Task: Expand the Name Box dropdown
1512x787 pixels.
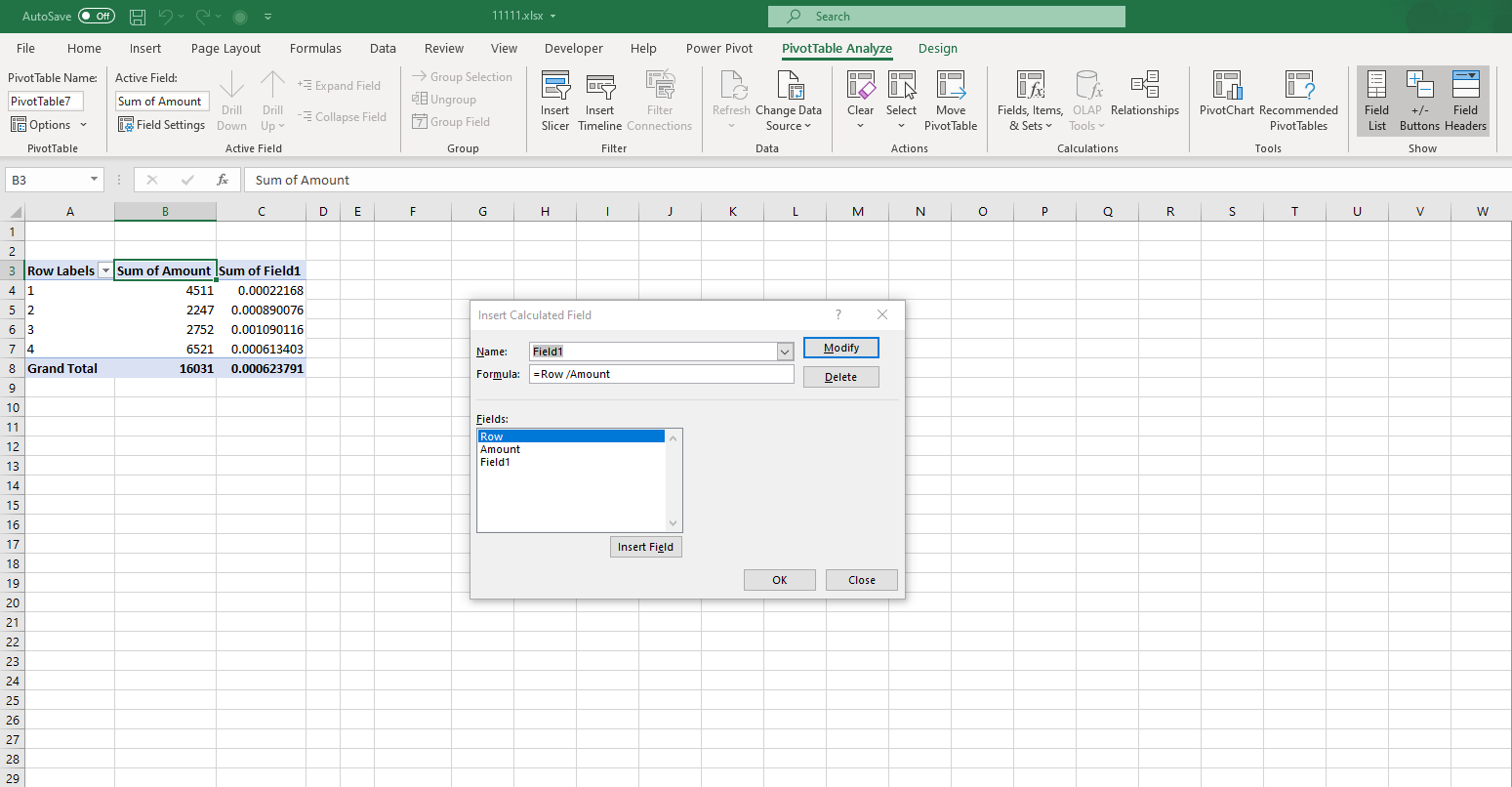Action: pyautogui.click(x=94, y=180)
